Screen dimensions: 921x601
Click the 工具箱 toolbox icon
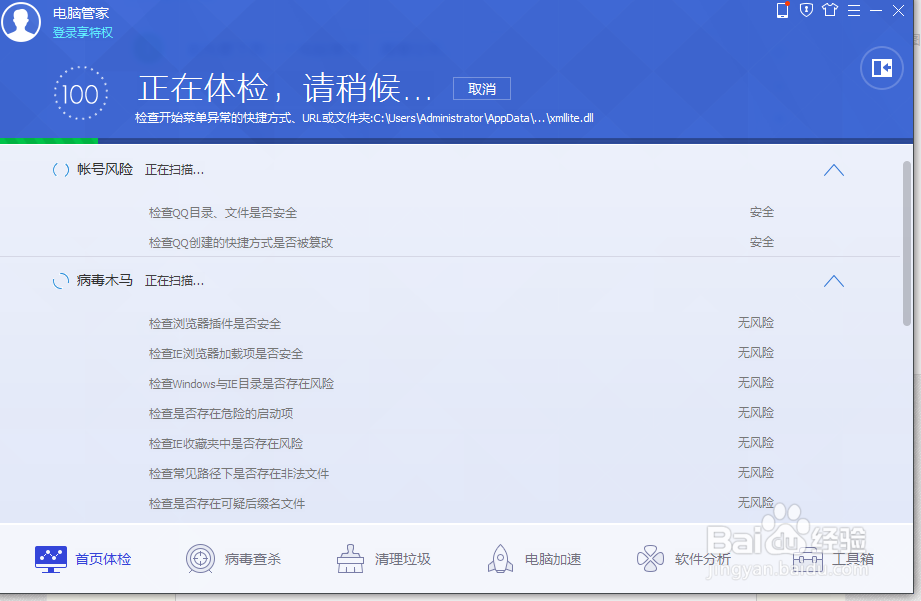tap(808, 559)
